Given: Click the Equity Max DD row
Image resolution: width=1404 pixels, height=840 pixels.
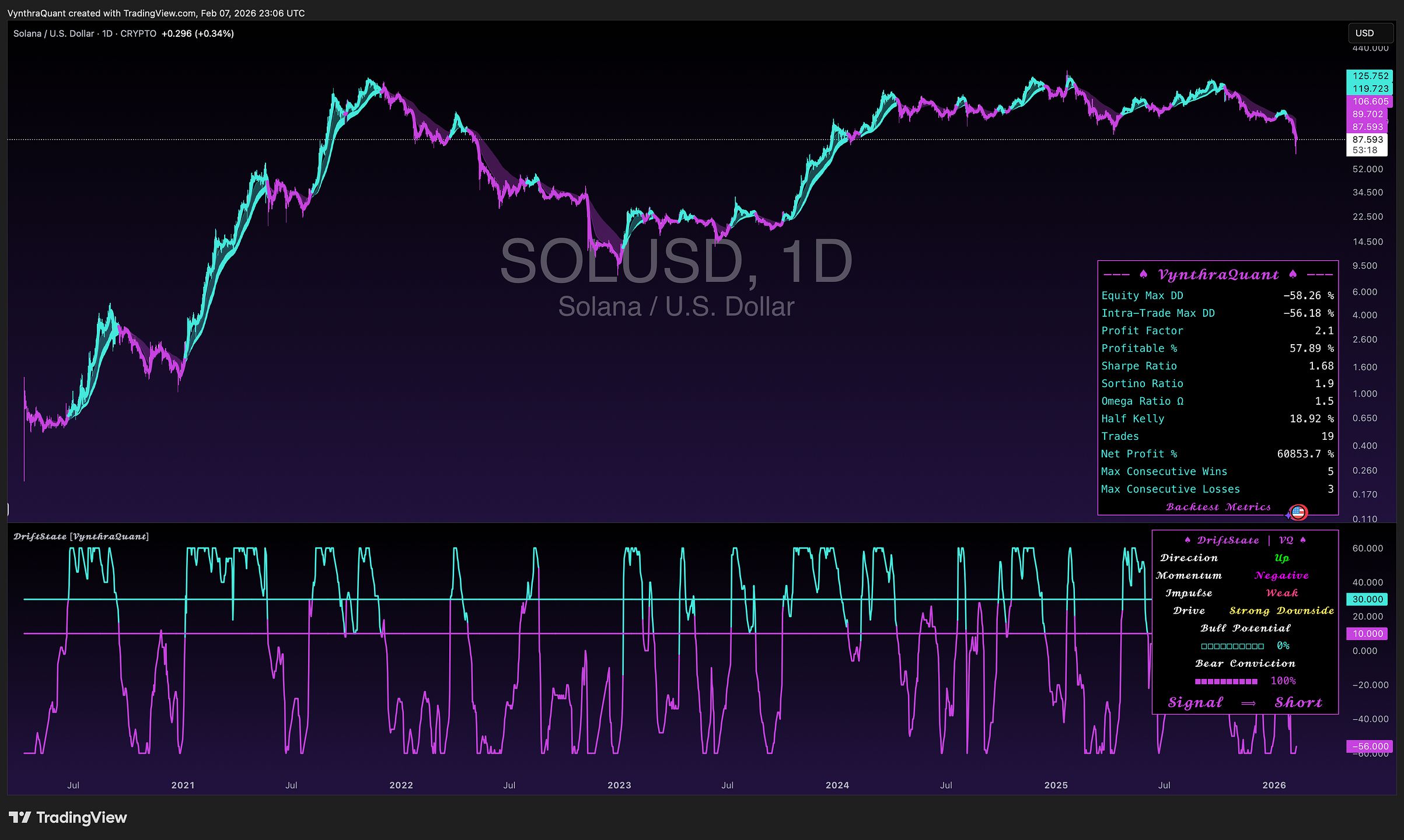Looking at the screenshot, I should (1218, 296).
